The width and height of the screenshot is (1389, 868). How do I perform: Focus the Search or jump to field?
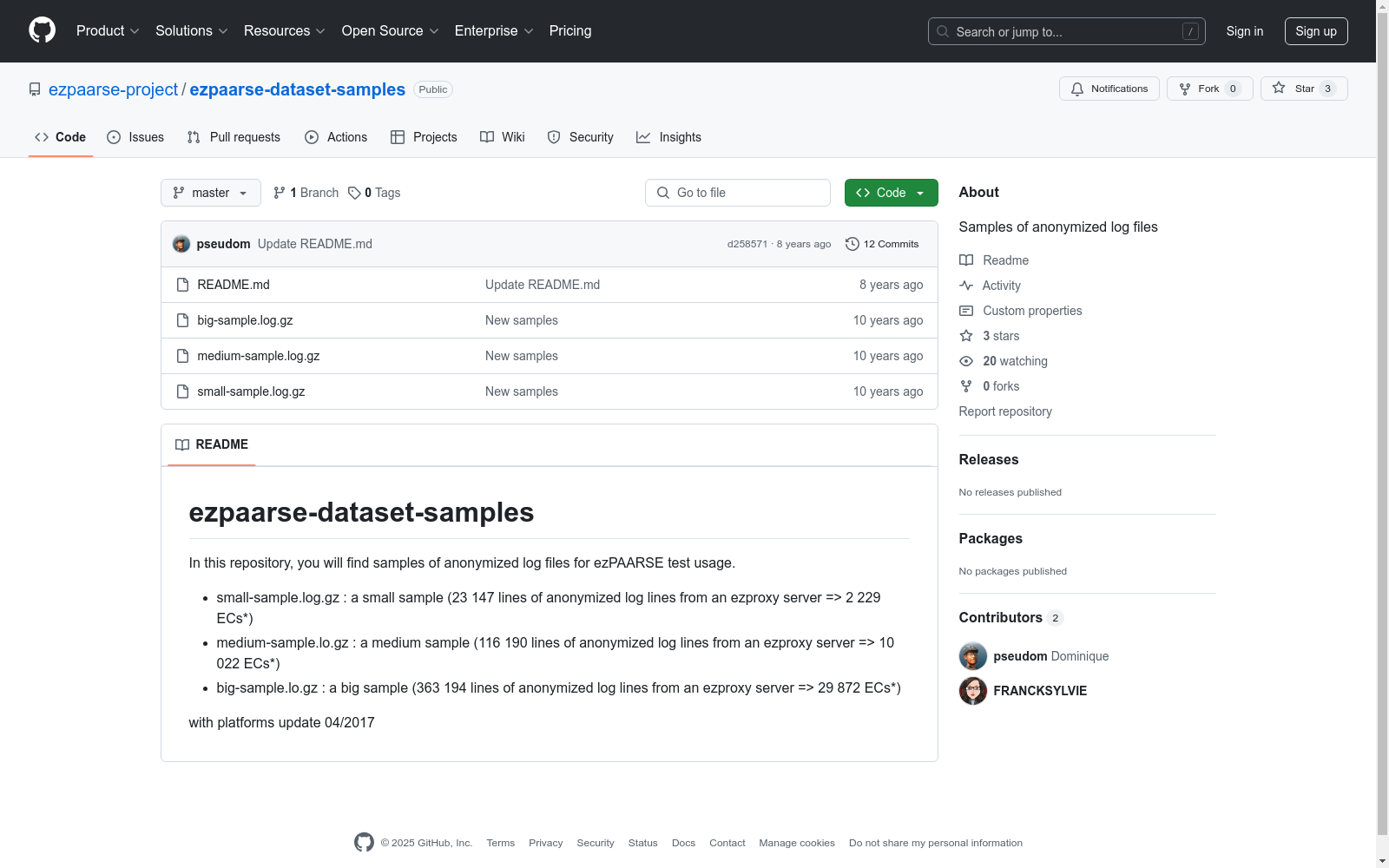[x=1067, y=31]
